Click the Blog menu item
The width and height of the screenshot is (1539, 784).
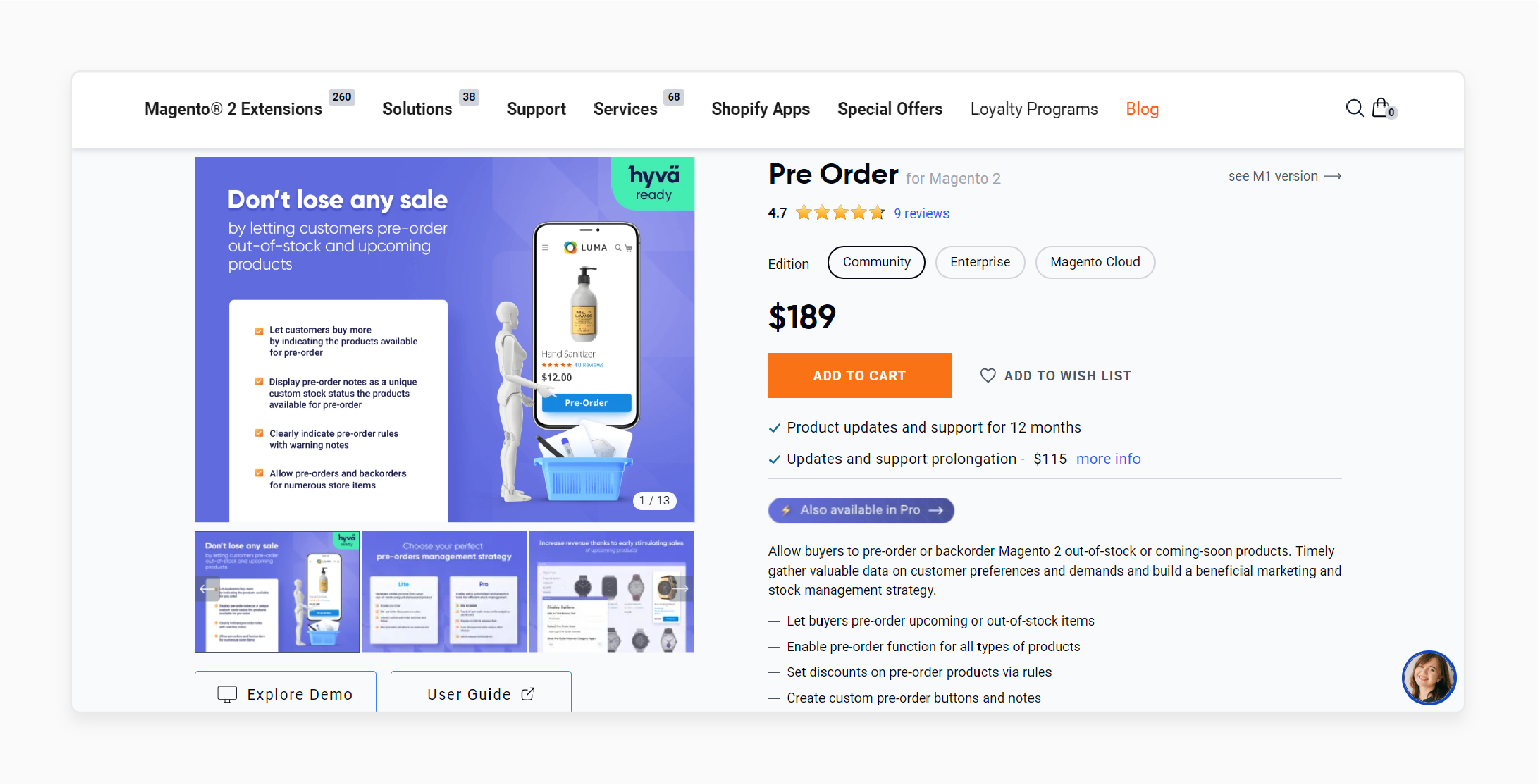(1142, 109)
